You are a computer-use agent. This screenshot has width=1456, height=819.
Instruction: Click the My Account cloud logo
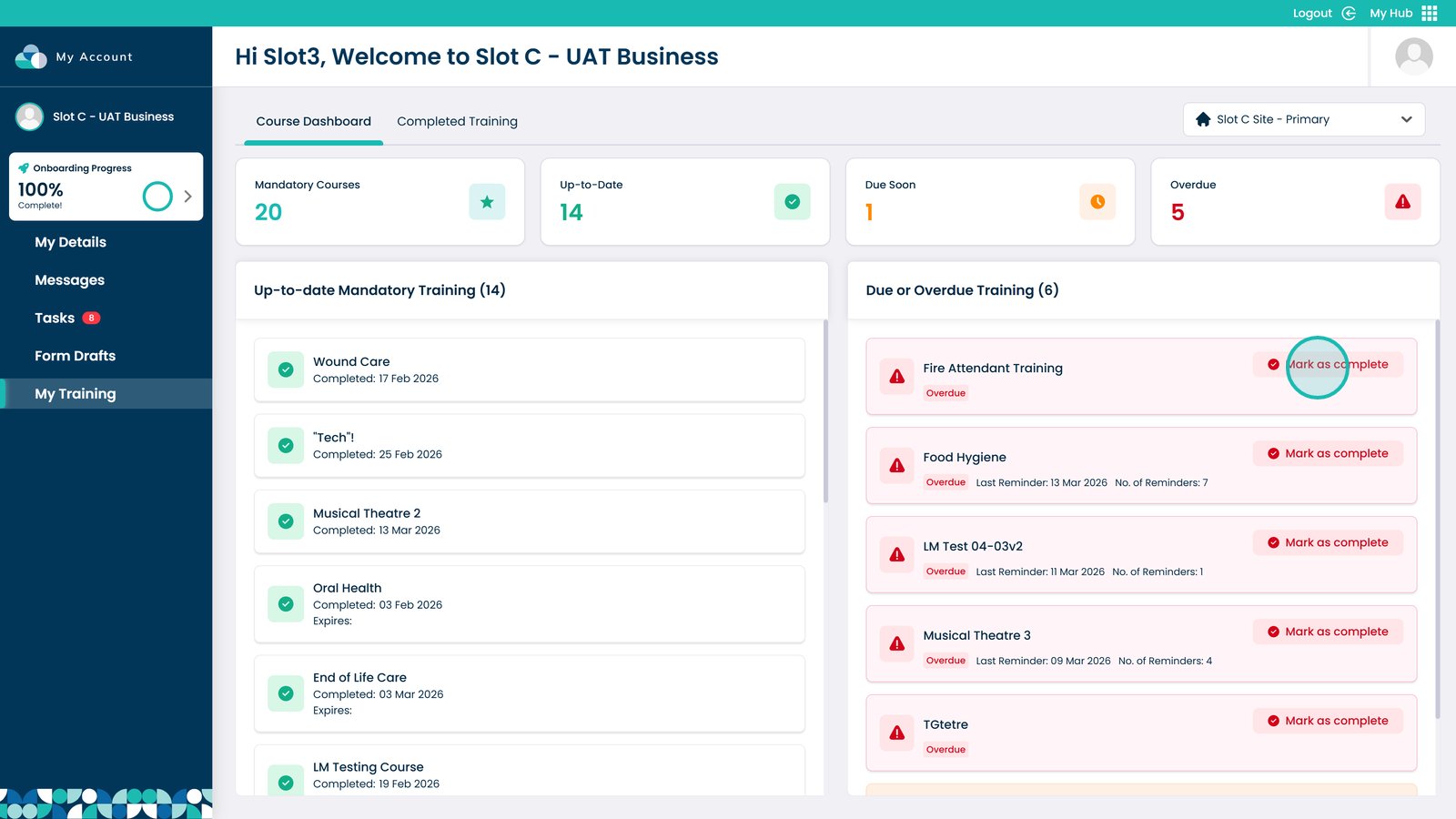click(31, 56)
